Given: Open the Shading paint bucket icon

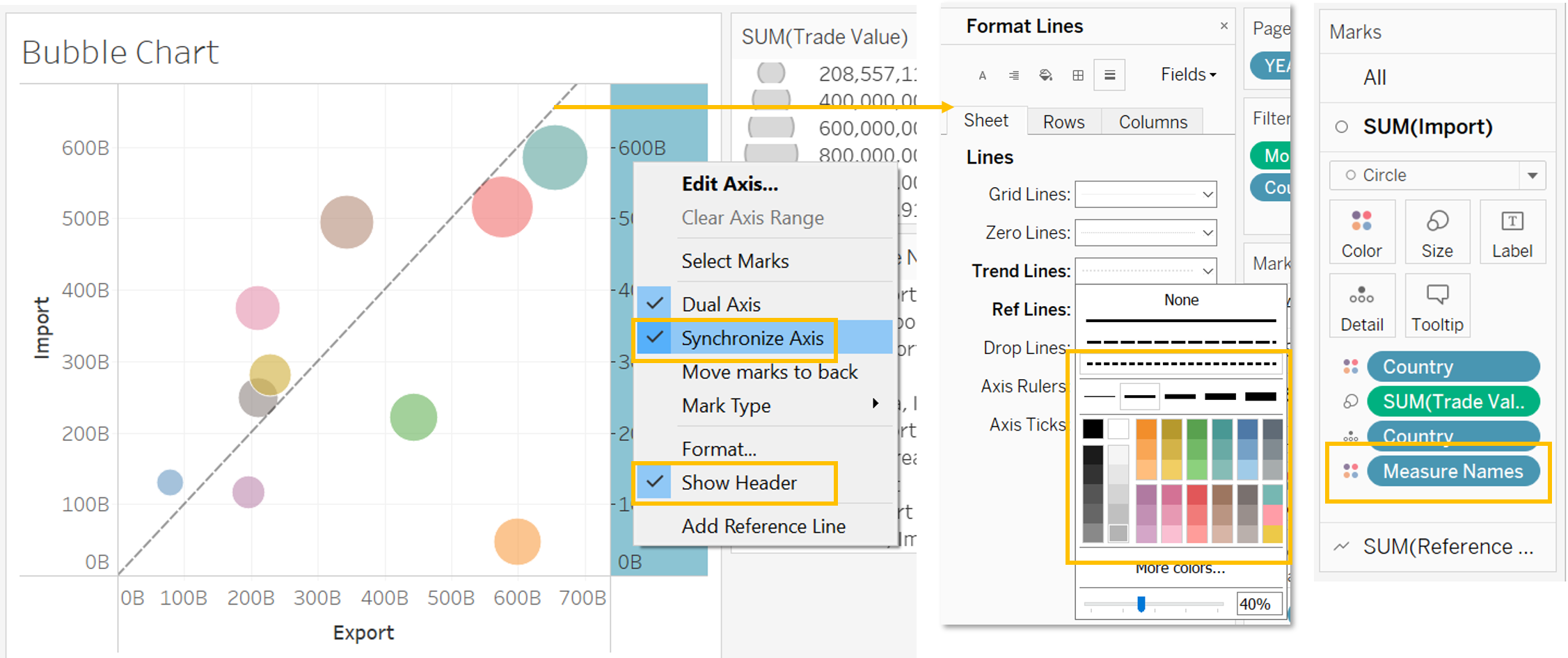Looking at the screenshot, I should [x=1045, y=75].
